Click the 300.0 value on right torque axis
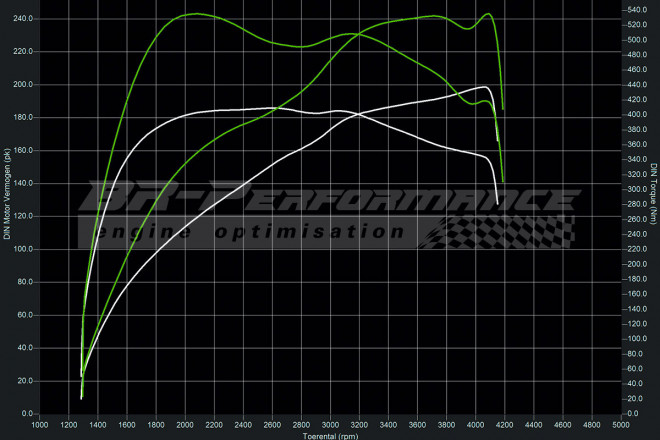The image size is (660, 440). (640, 189)
